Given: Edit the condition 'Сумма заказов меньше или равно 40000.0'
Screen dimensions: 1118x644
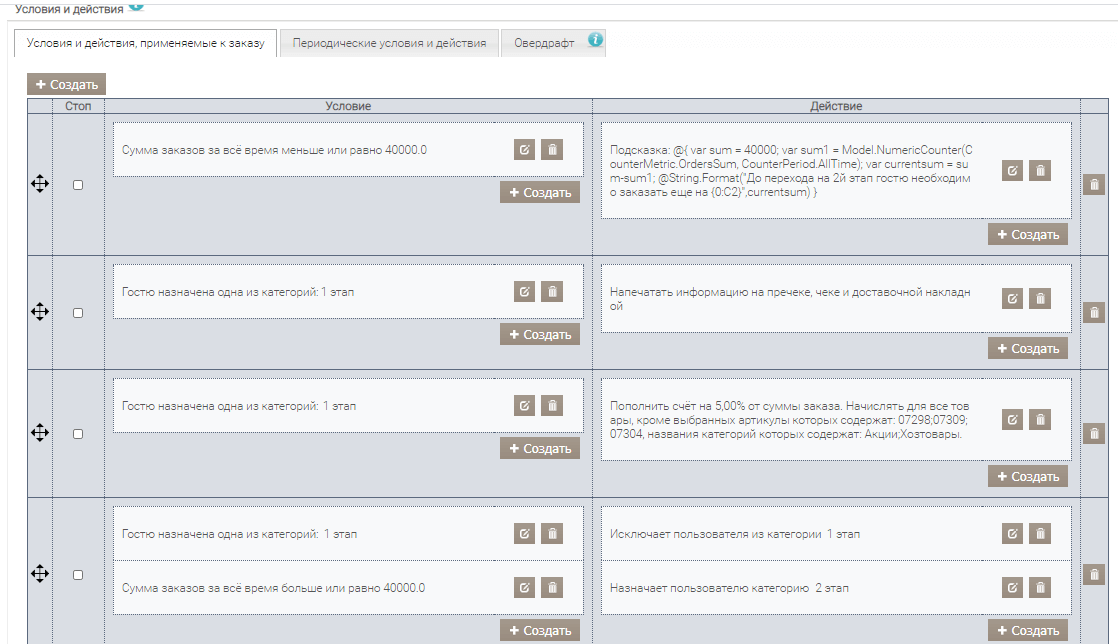Looking at the screenshot, I should pos(524,150).
